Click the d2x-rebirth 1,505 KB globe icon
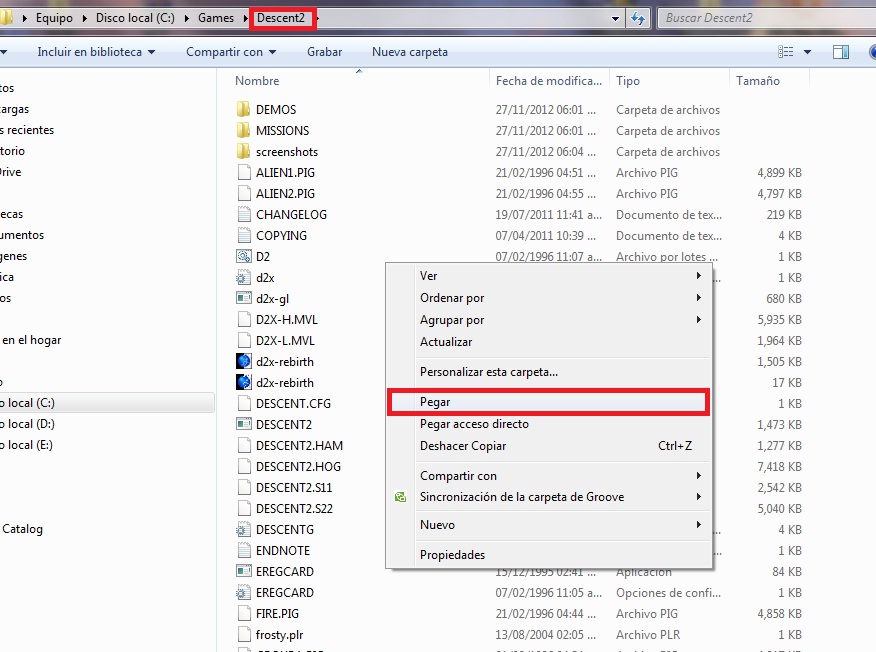 pos(244,361)
